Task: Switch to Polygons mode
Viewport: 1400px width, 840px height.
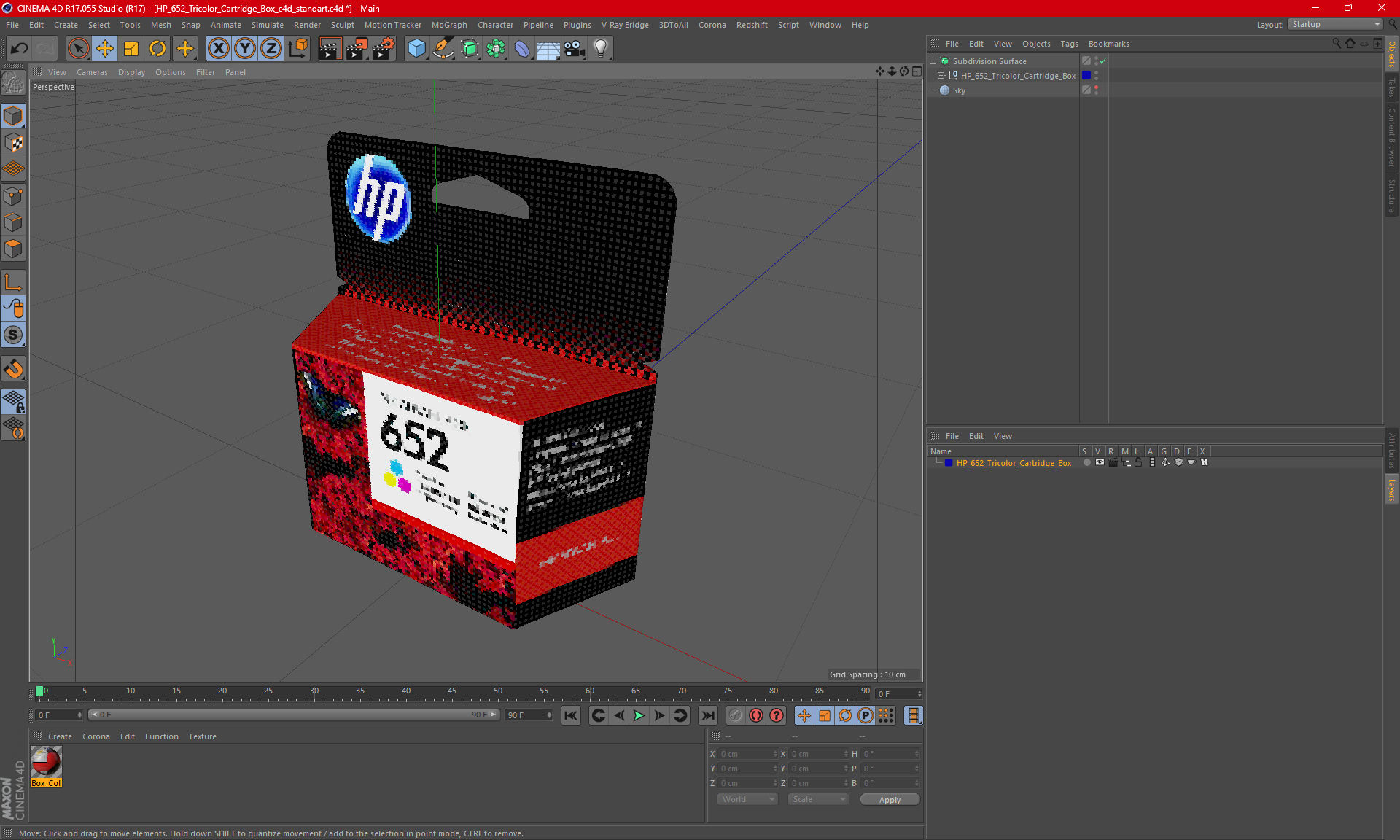Action: pyautogui.click(x=13, y=249)
